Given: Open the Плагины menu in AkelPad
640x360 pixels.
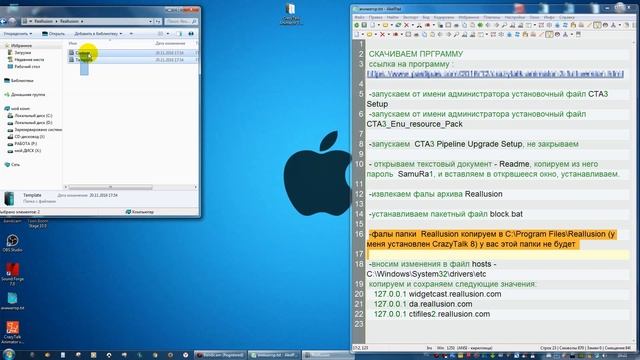Looking at the screenshot, I should 491,18.
